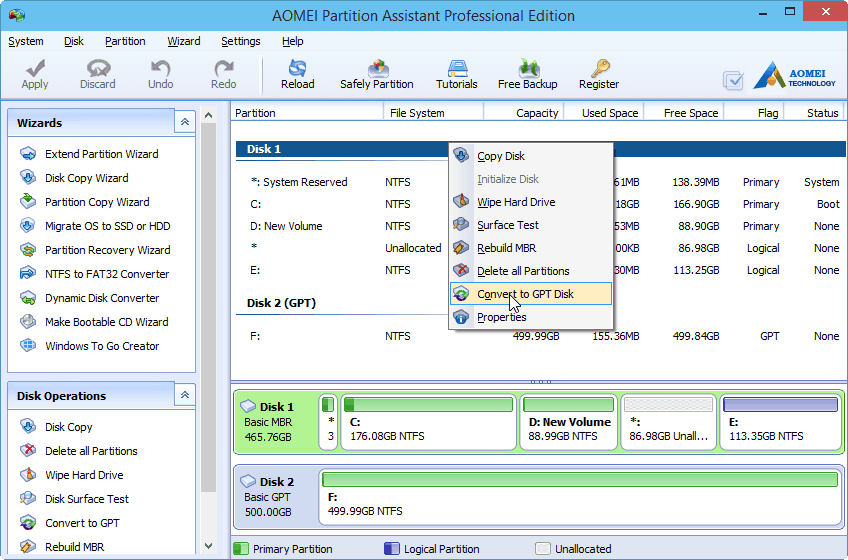Viewport: 848px width, 560px height.
Task: Select the F: partition block on Disk 2
Action: [x=579, y=497]
